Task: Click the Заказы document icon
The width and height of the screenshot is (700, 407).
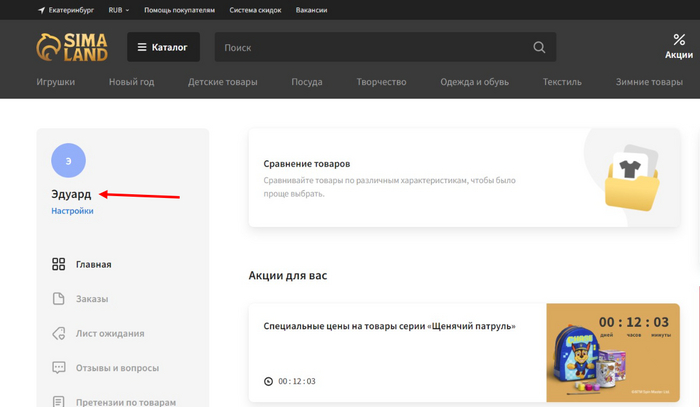Action: click(58, 298)
